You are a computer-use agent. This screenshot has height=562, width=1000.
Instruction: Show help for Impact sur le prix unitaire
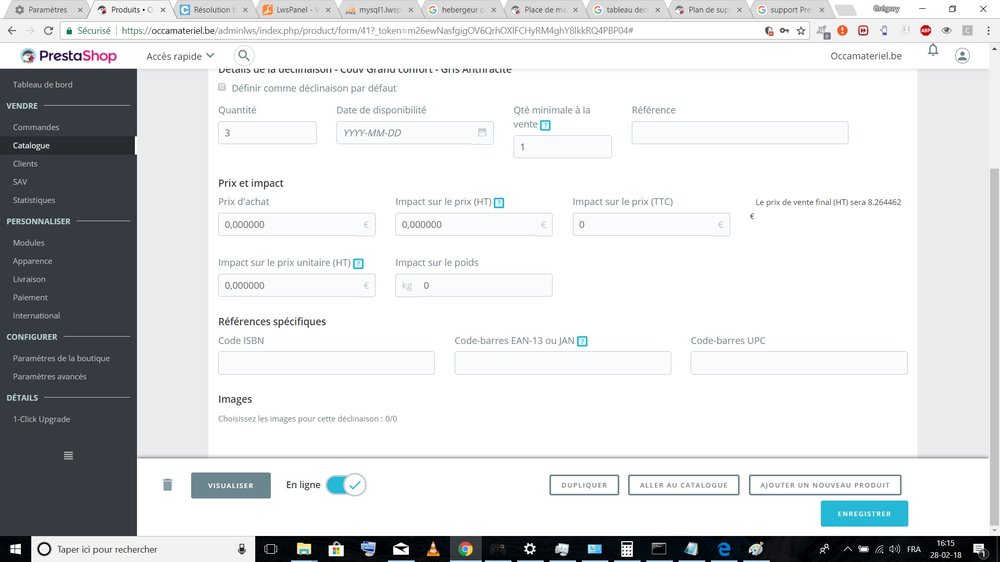tap(358, 263)
